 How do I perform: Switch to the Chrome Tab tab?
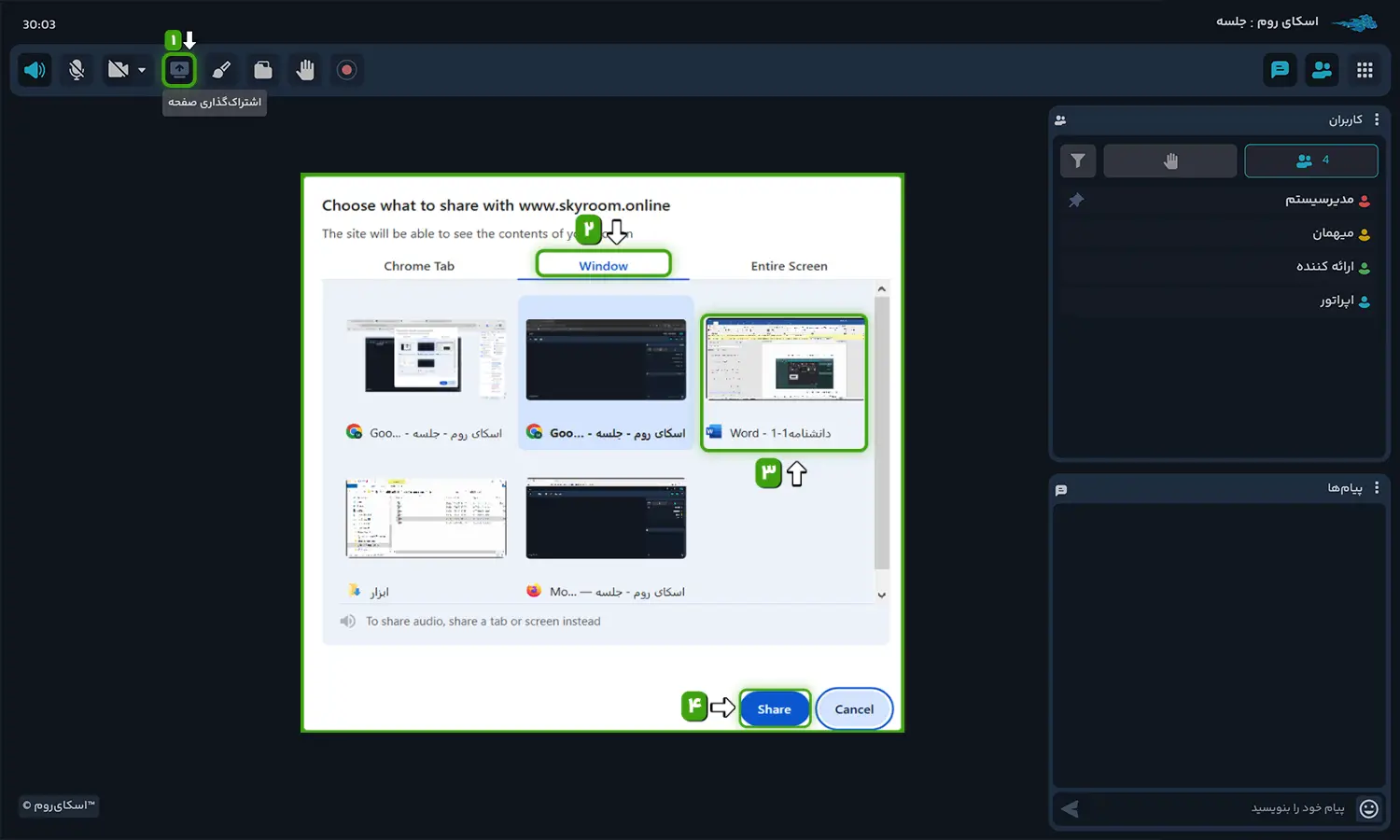[419, 266]
